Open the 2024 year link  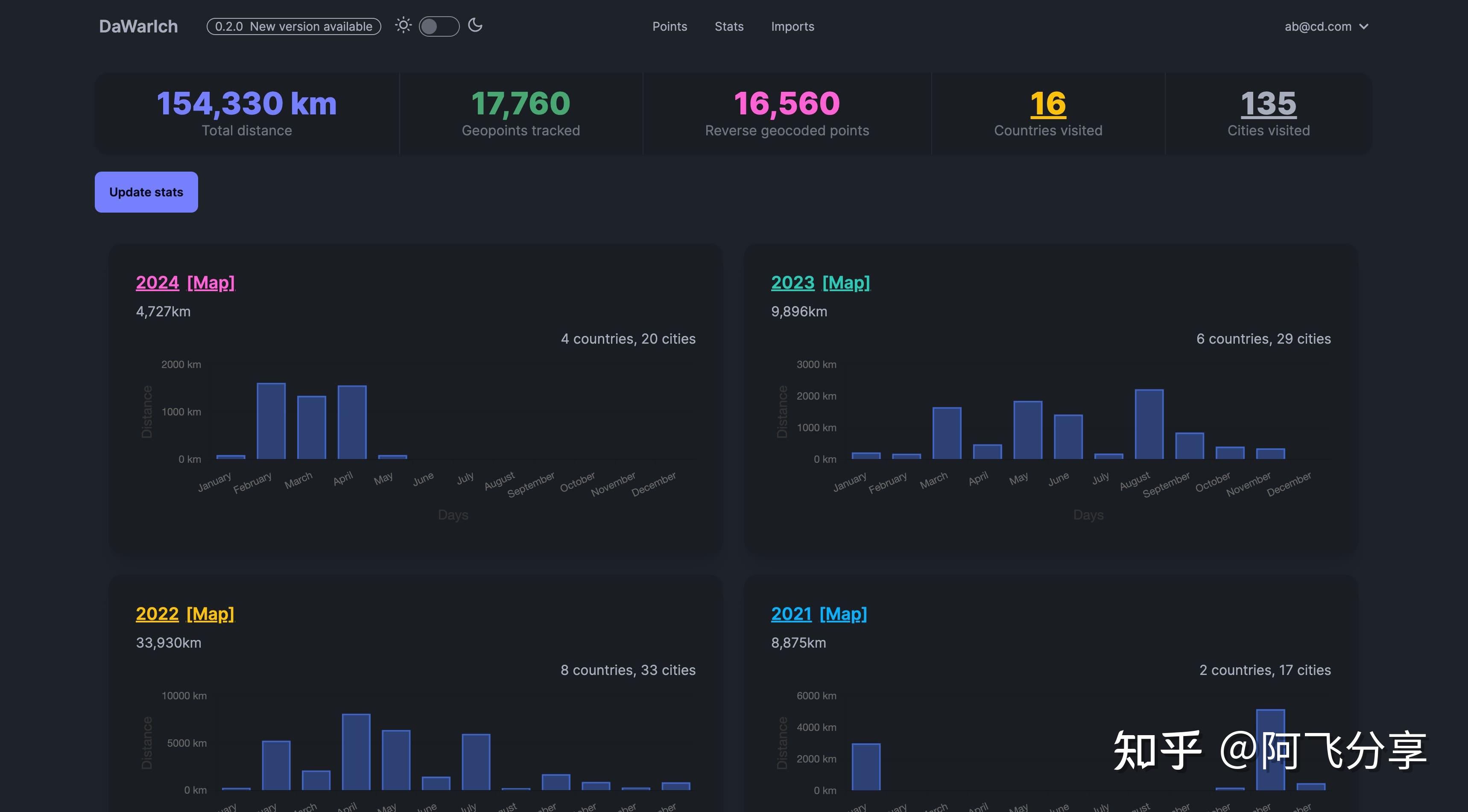(157, 283)
